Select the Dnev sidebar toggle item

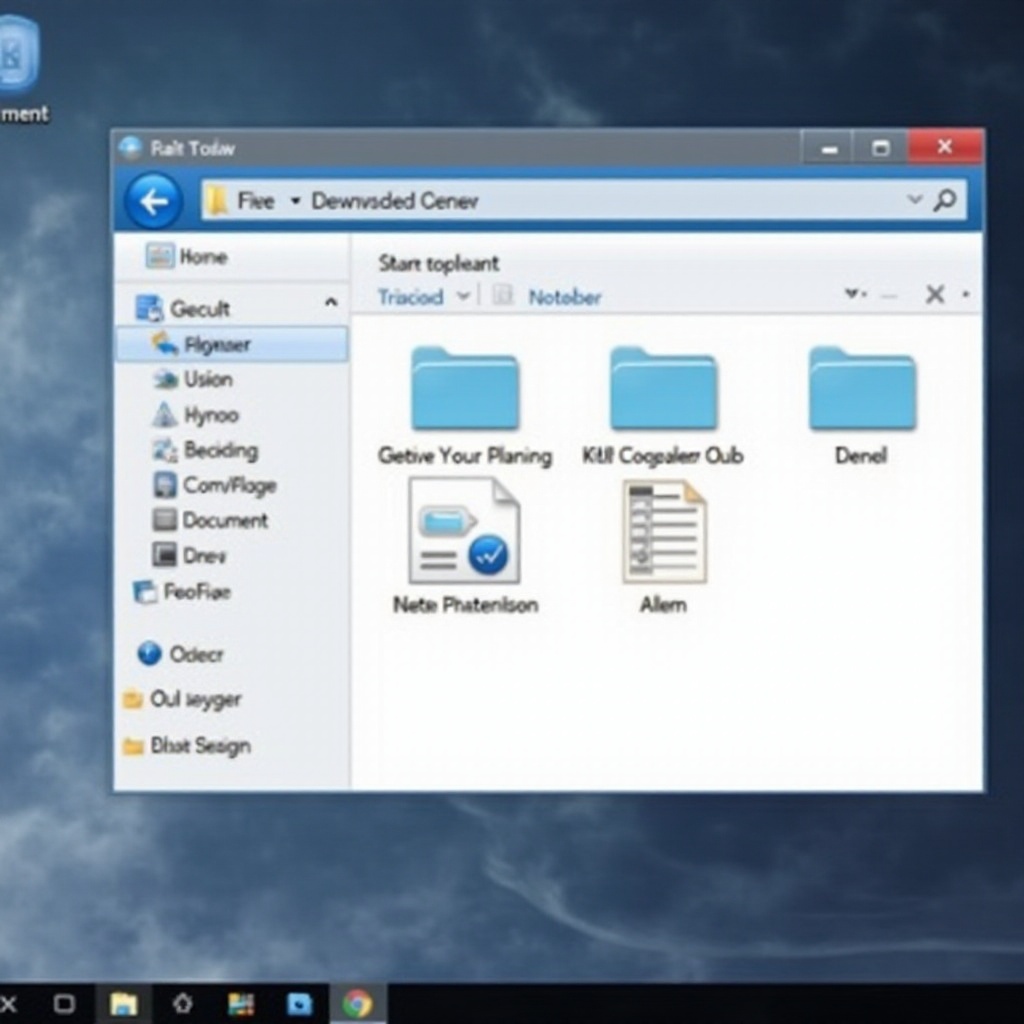coord(200,555)
